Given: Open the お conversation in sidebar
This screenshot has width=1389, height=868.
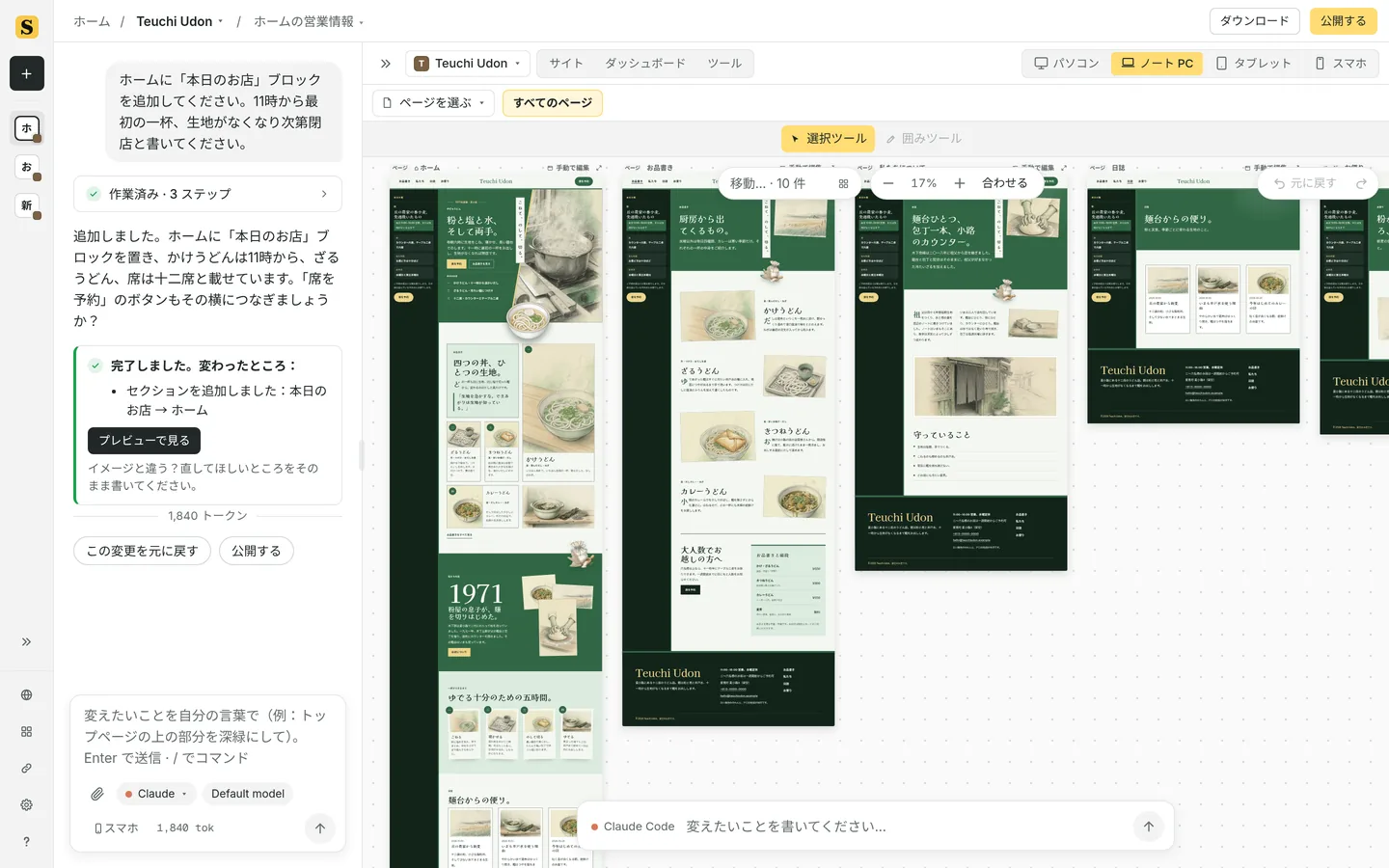Looking at the screenshot, I should (x=27, y=167).
